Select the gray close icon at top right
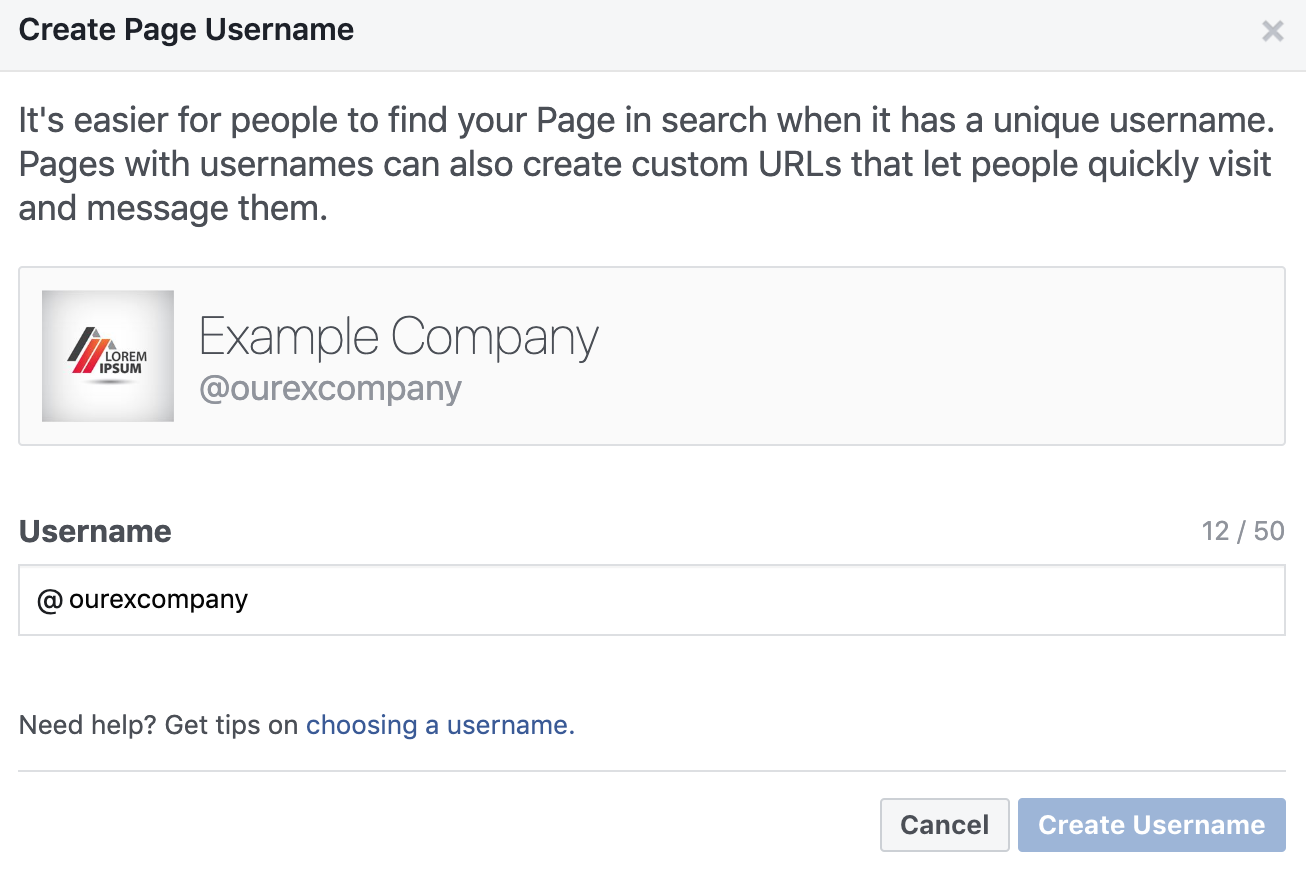 tap(1272, 31)
